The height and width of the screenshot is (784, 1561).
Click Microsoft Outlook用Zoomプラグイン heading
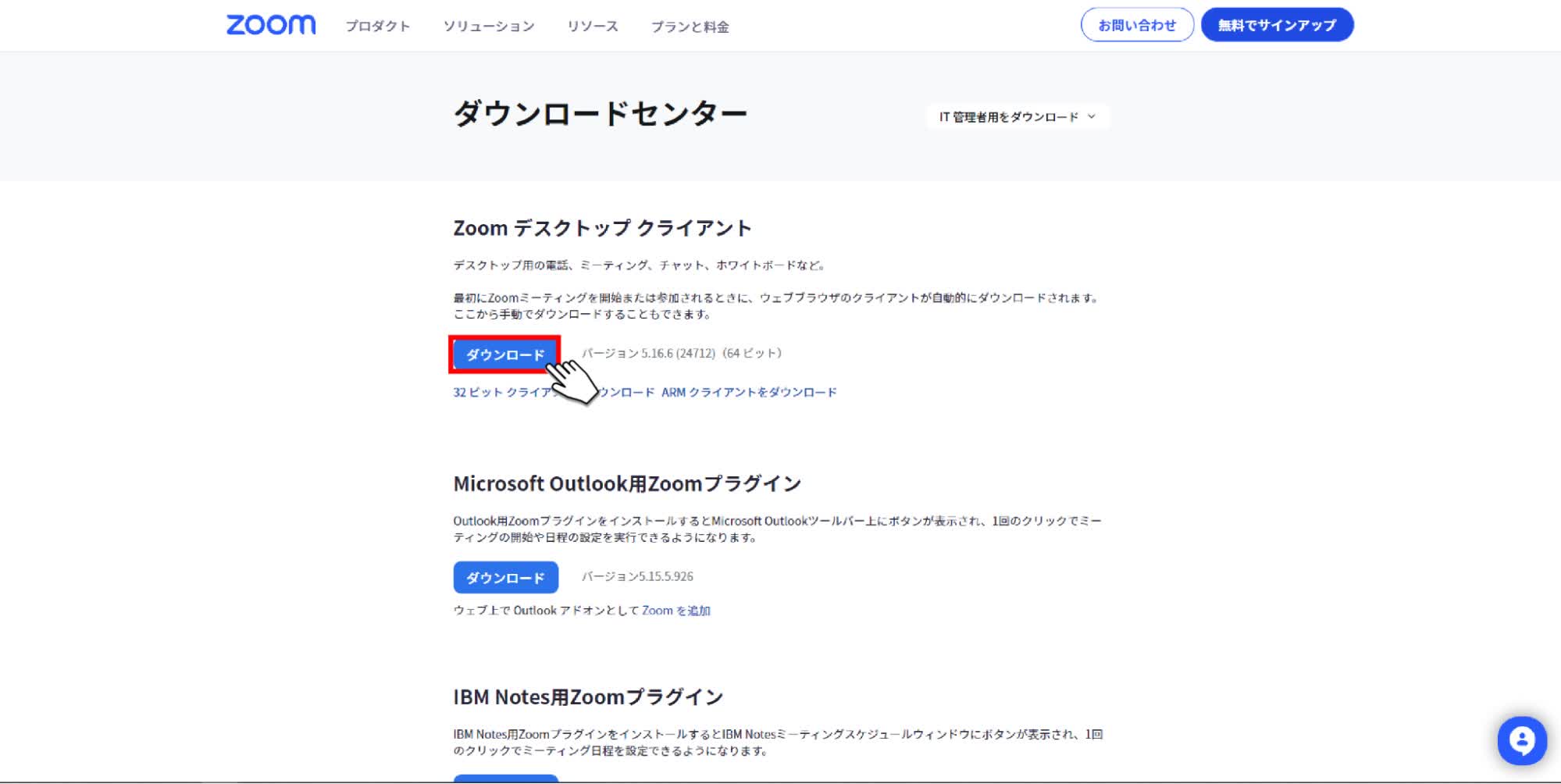pos(628,484)
